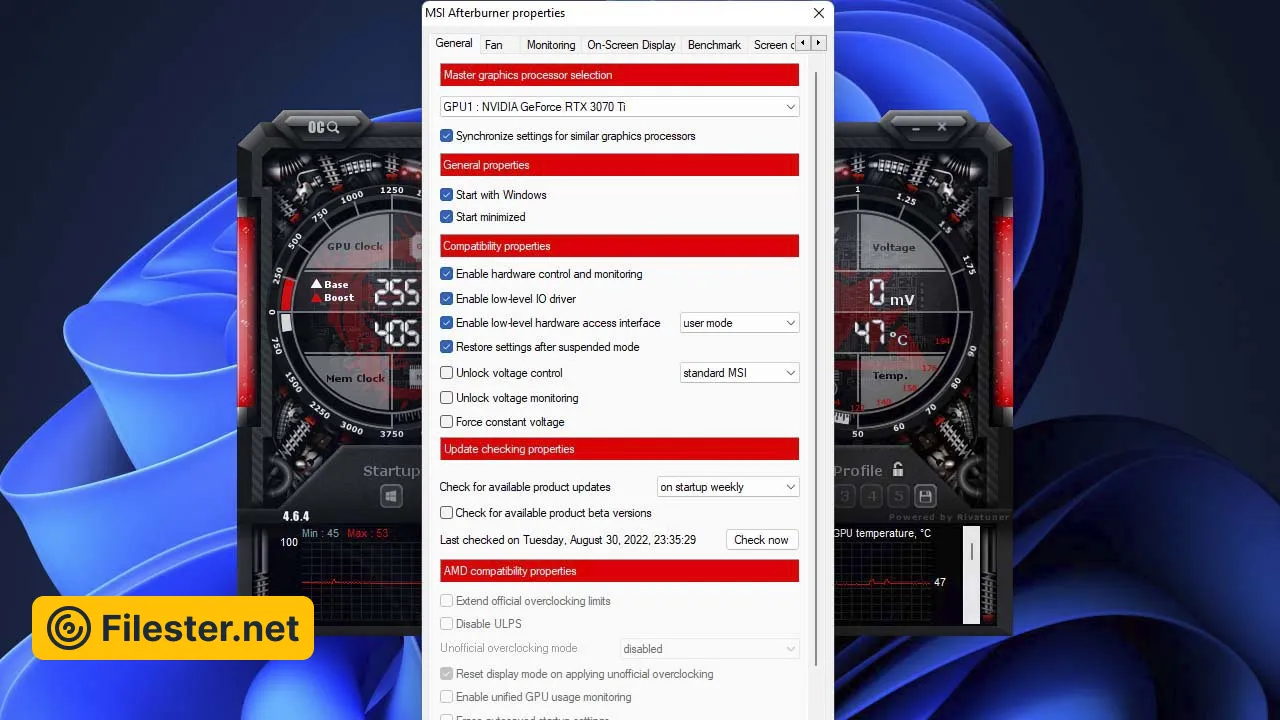
Task: Switch to the Monitoring tab
Action: point(550,45)
